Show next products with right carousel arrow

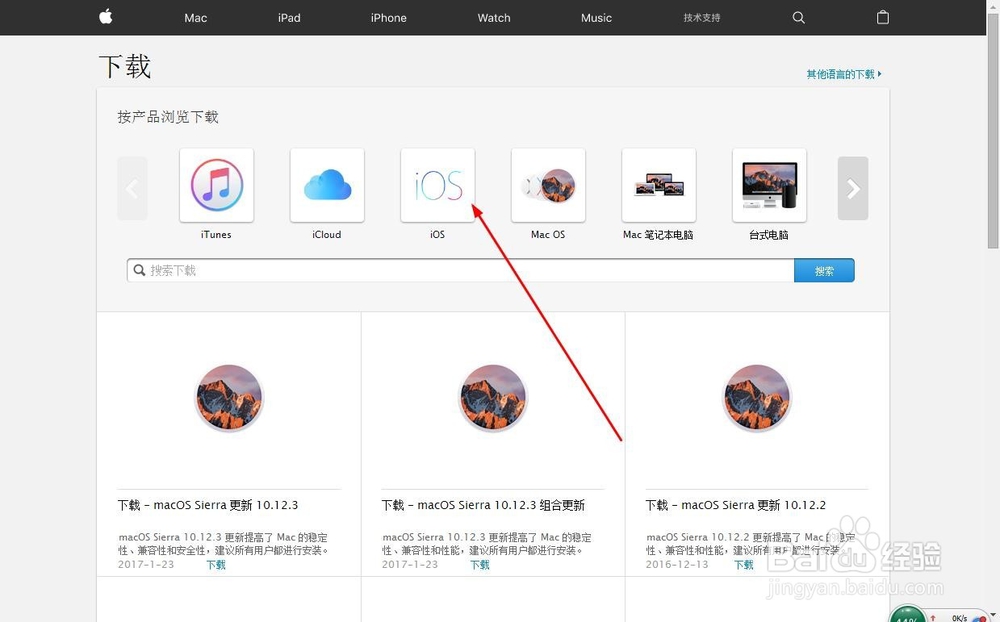(x=853, y=188)
